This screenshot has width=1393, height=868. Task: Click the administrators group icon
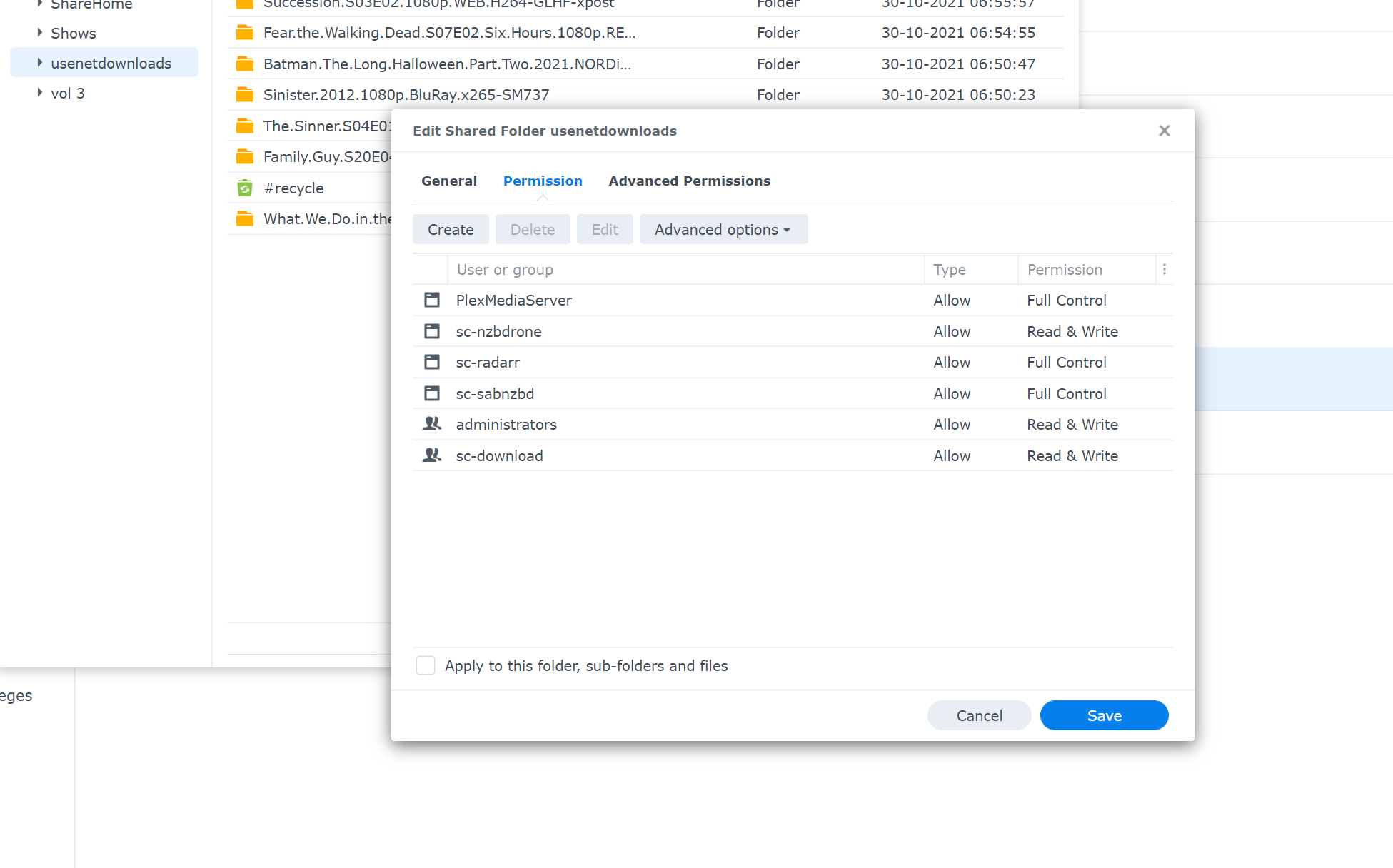[x=431, y=425]
